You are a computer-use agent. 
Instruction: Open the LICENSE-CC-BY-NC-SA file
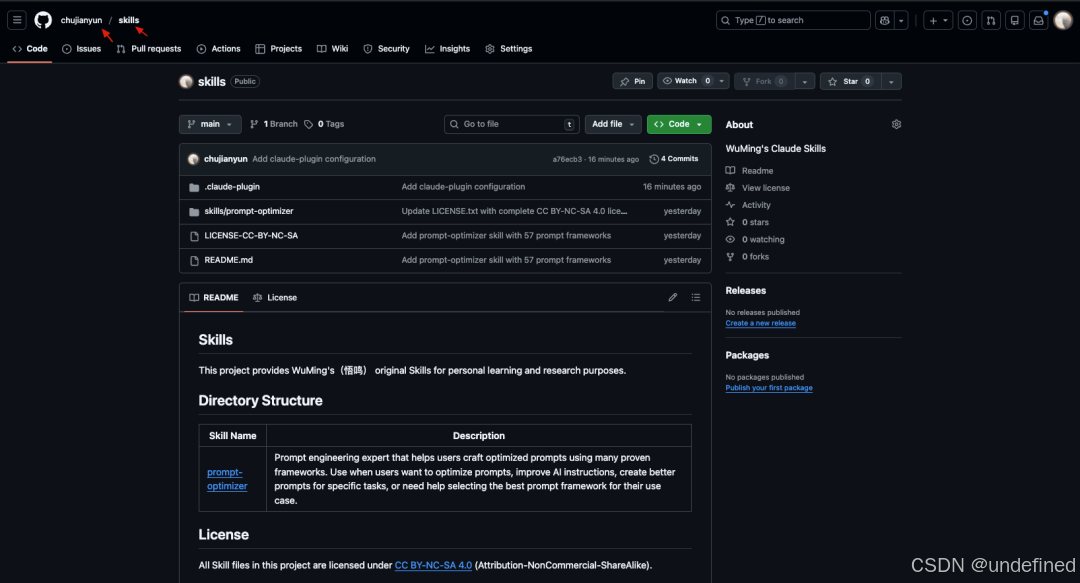[x=251, y=236]
